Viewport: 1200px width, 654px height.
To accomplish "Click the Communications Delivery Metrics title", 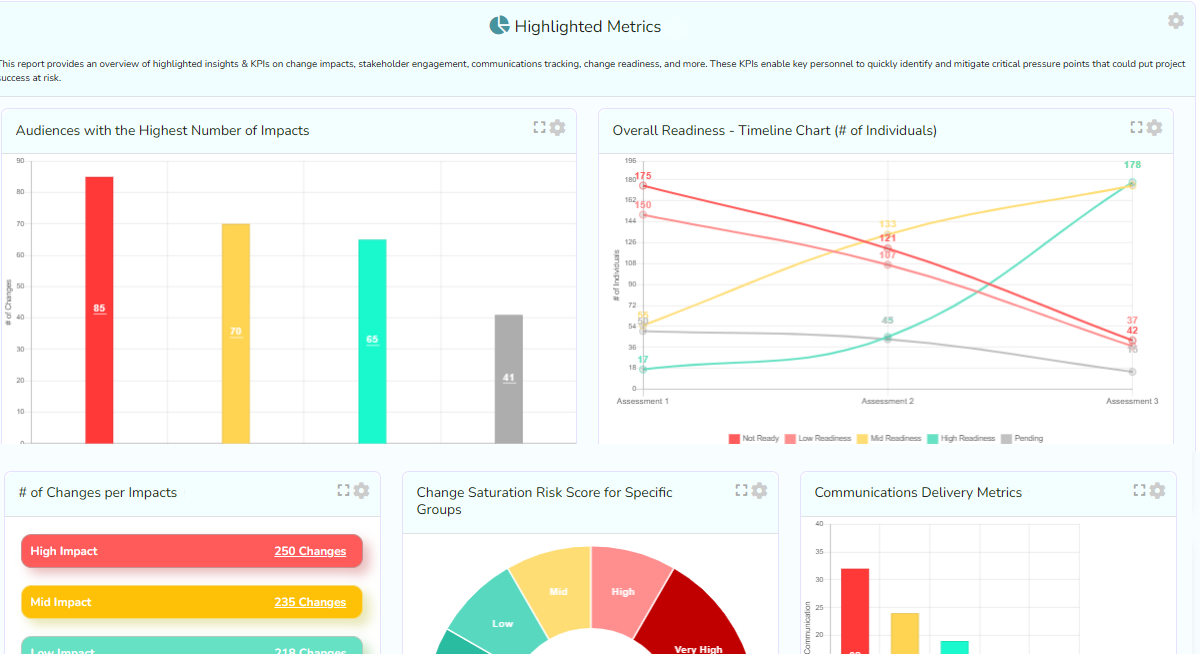I will pyautogui.click(x=918, y=492).
